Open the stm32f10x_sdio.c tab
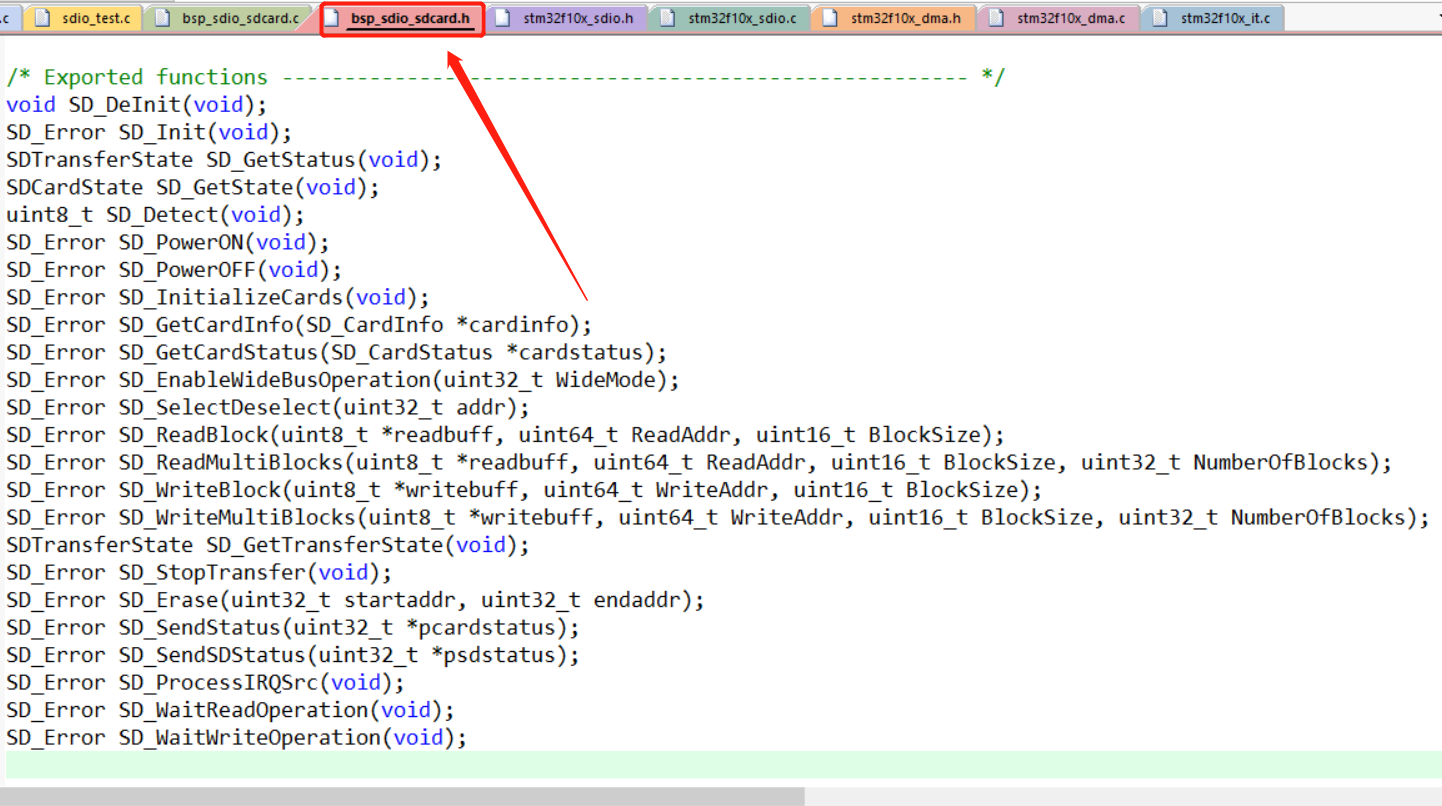The width and height of the screenshot is (1442, 806). tap(731, 18)
